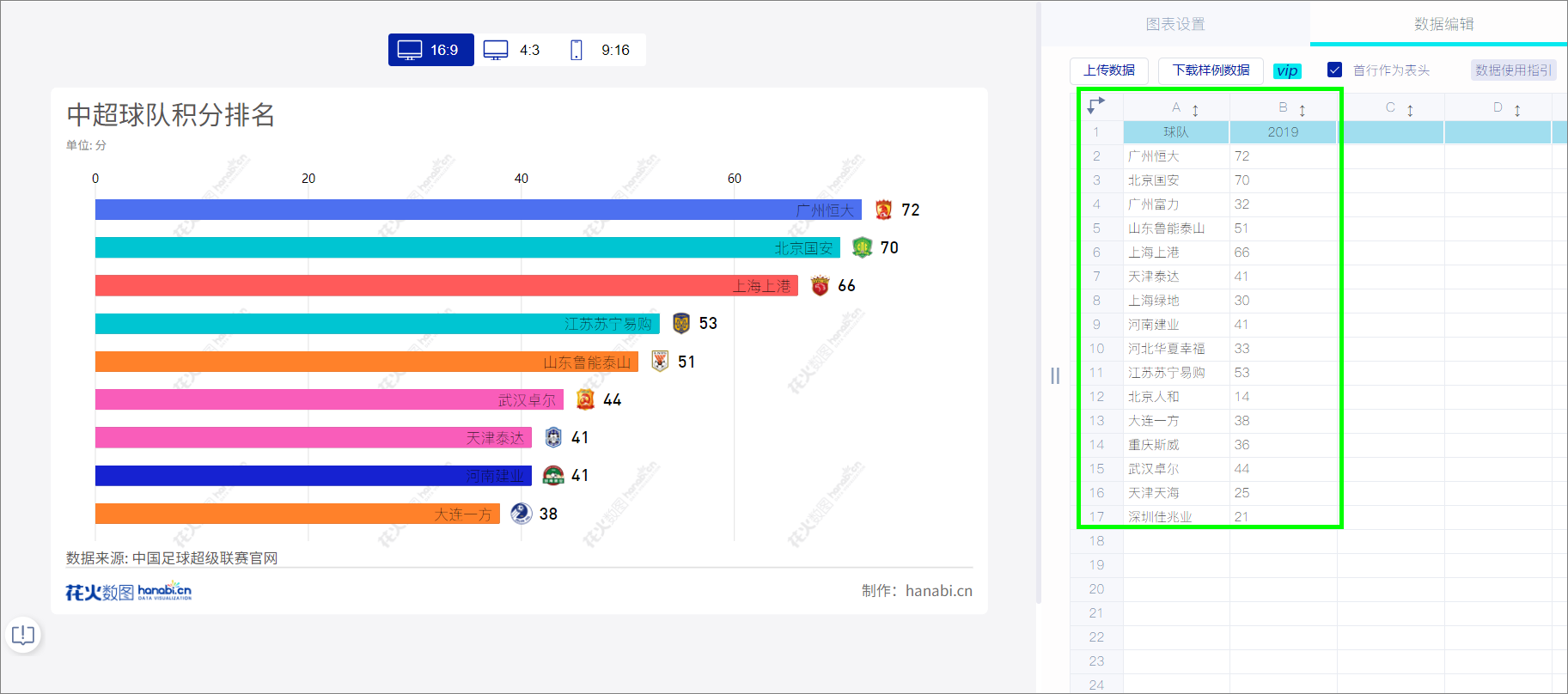Click the 上传数据 button
The height and width of the screenshot is (694, 1568).
[x=1109, y=70]
